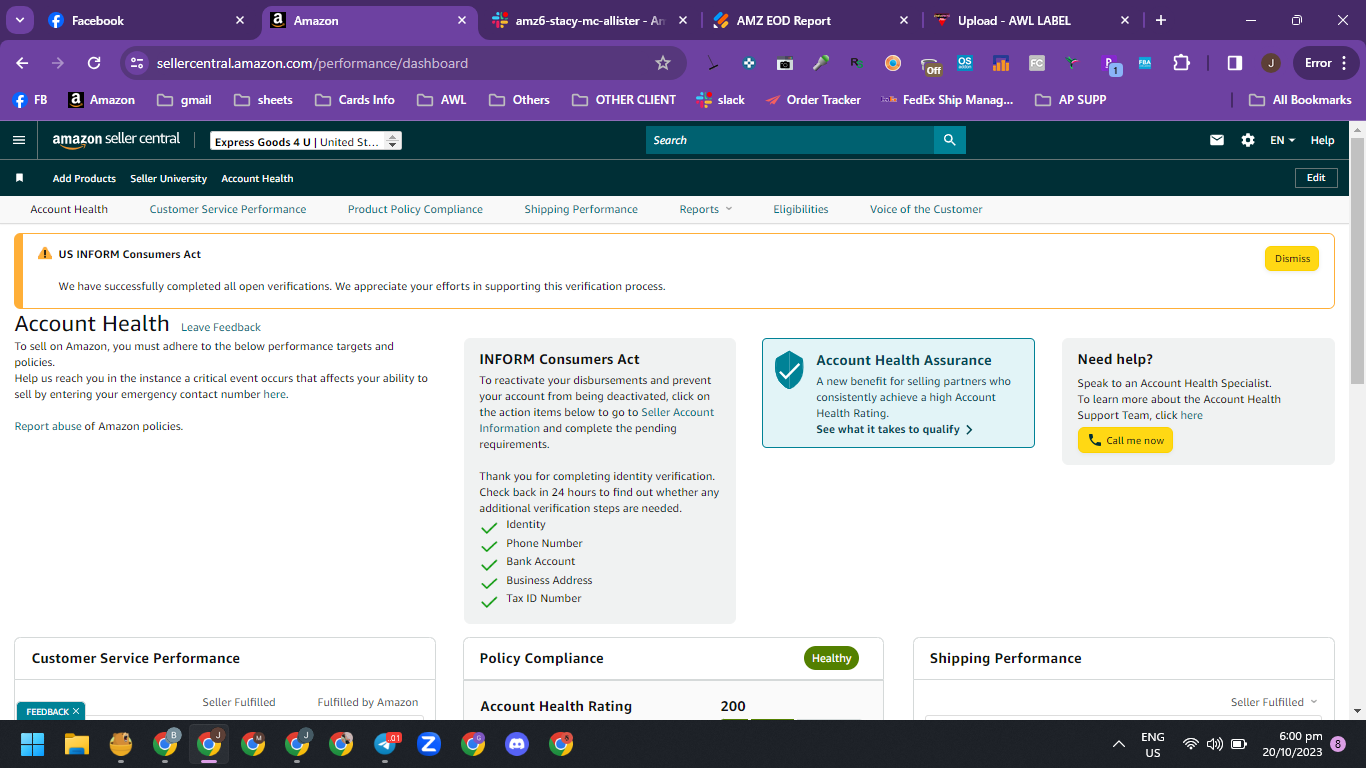Reload the page
Image resolution: width=1366 pixels, height=768 pixels.
(94, 63)
